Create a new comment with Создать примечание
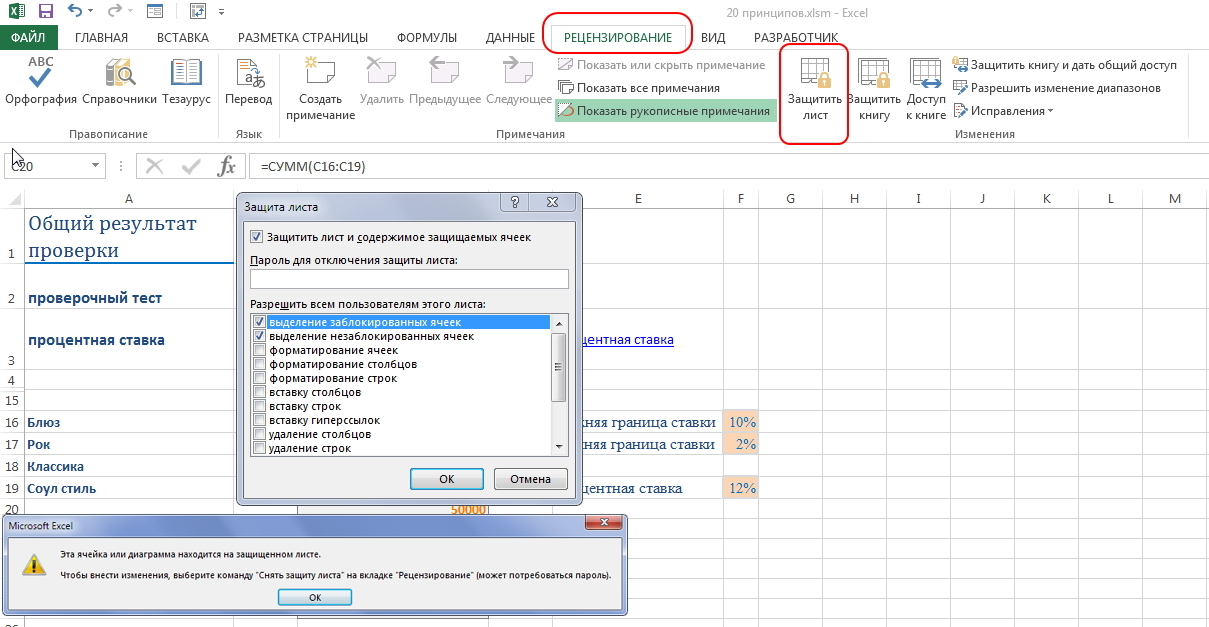Image resolution: width=1209 pixels, height=627 pixels. (320, 89)
